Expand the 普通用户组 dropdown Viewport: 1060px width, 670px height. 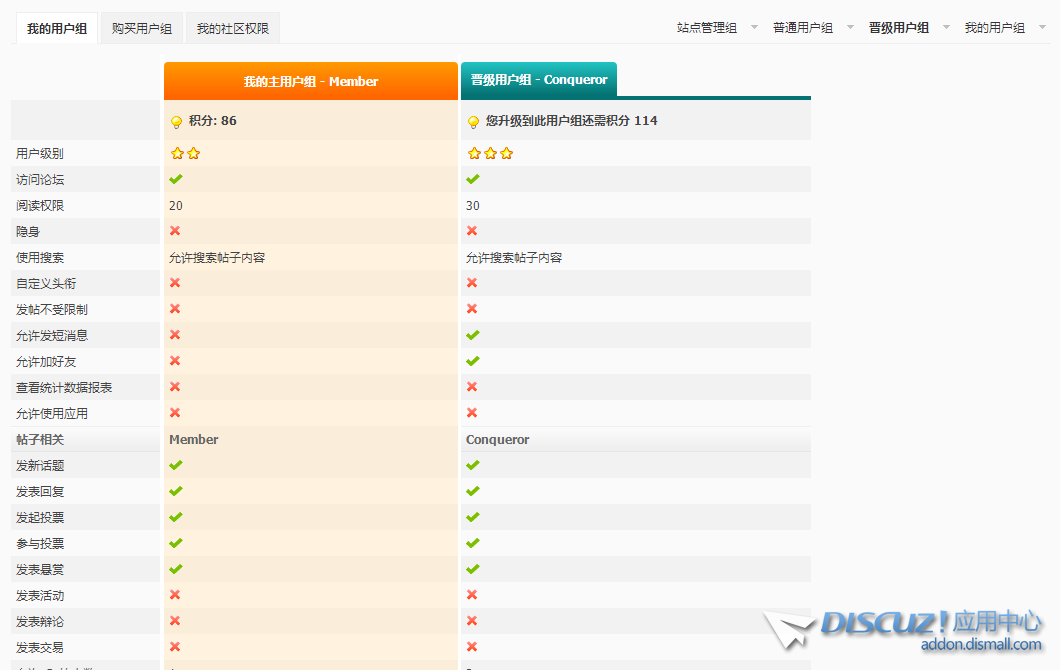[x=812, y=28]
